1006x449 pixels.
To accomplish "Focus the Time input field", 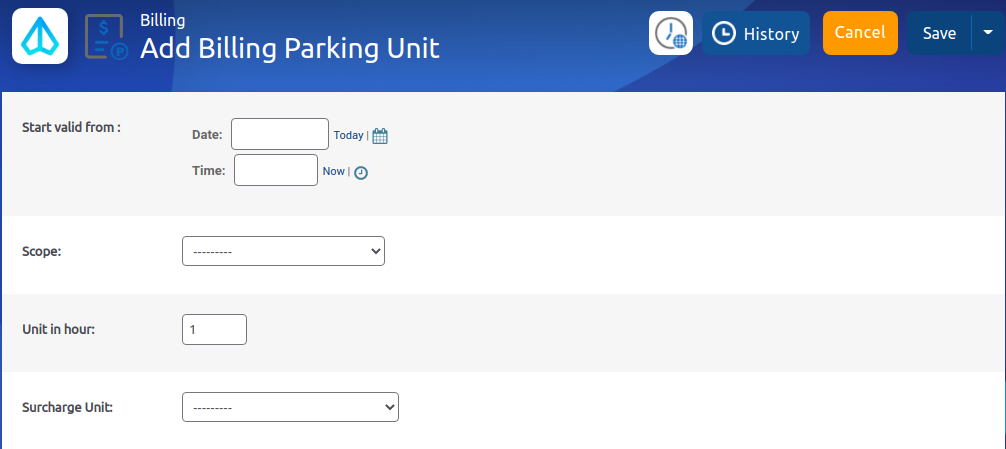I will (276, 170).
